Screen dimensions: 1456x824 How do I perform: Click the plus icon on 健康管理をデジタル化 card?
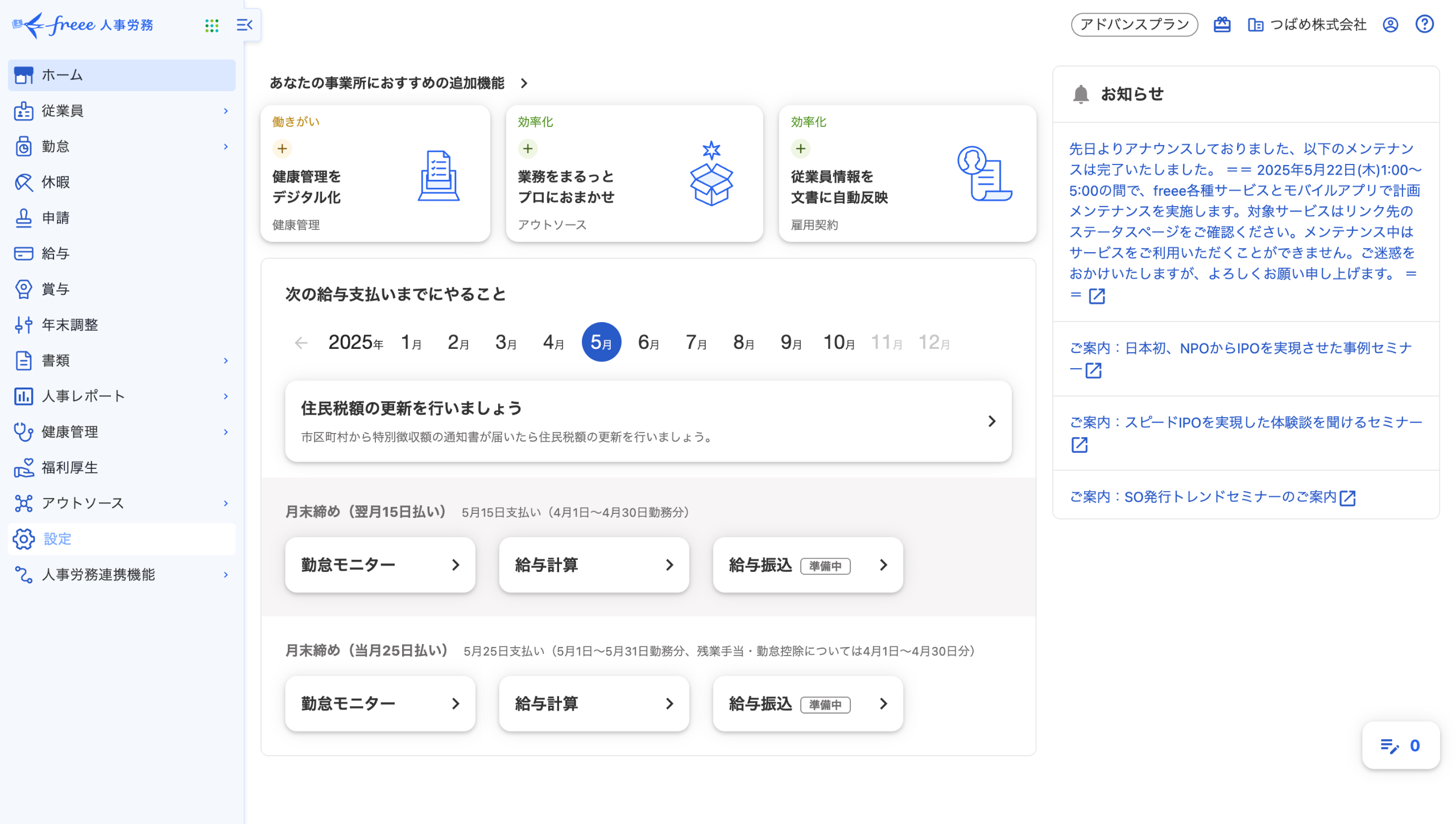click(282, 149)
